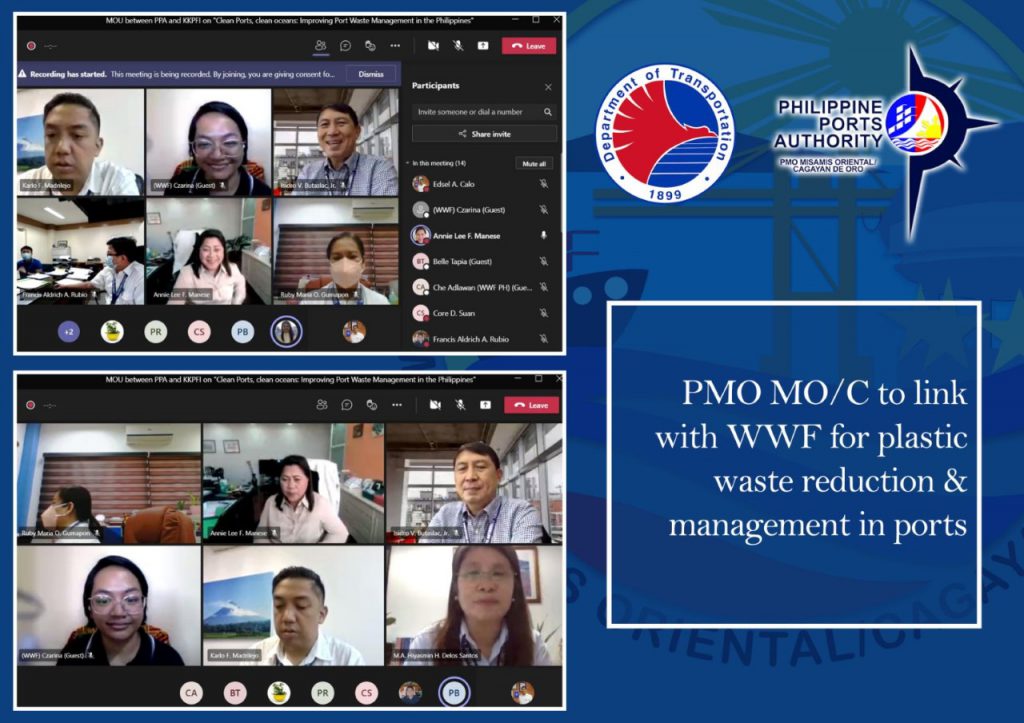Toggle the mic icon beside Francis Aldrich A. Rubio

(x=543, y=338)
